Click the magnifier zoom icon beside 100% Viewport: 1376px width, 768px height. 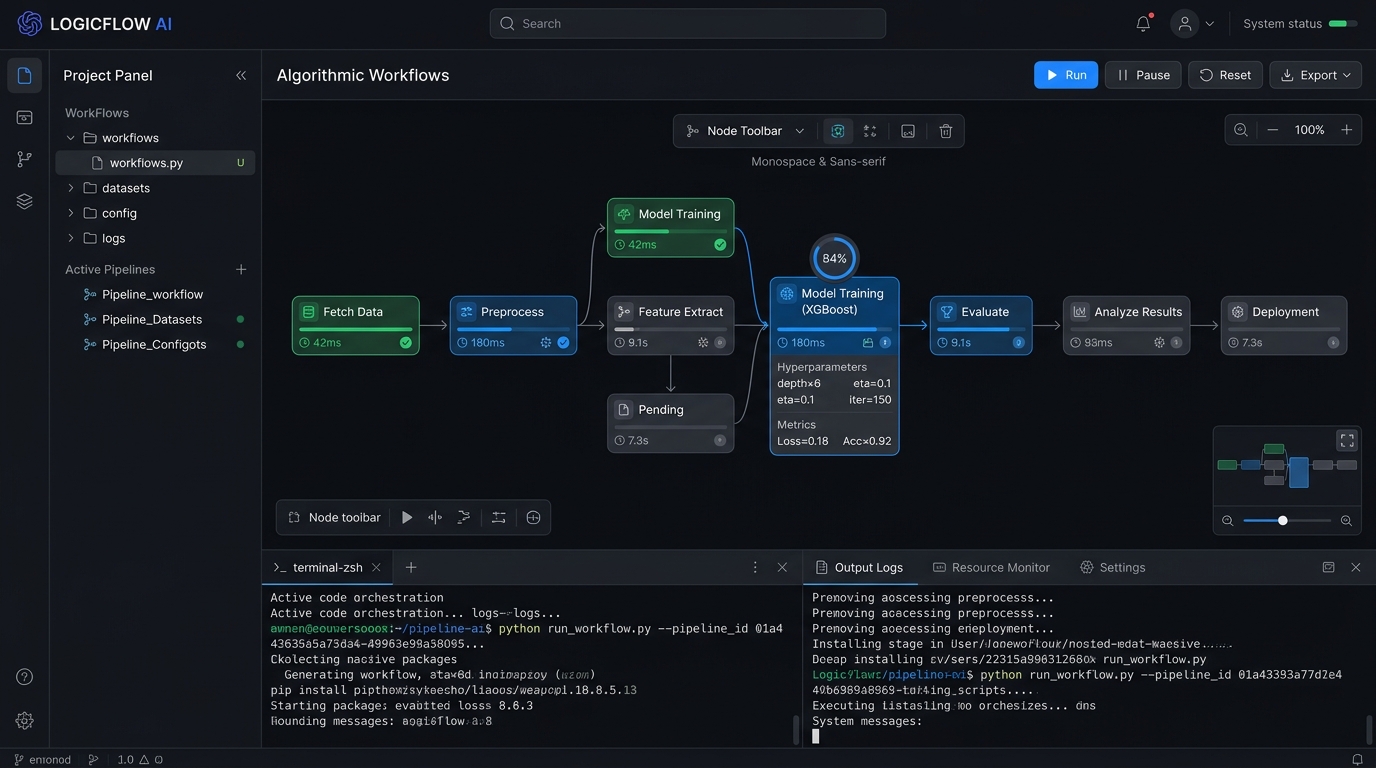(x=1241, y=130)
